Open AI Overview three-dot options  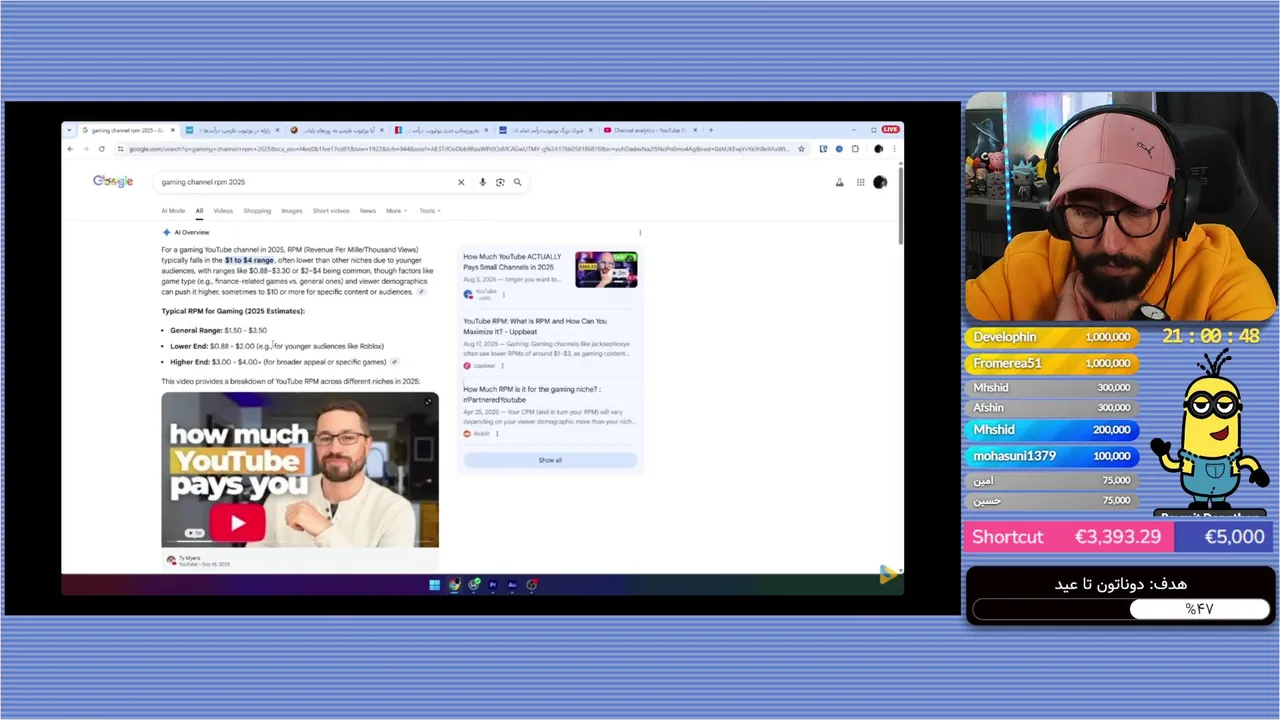tap(640, 233)
